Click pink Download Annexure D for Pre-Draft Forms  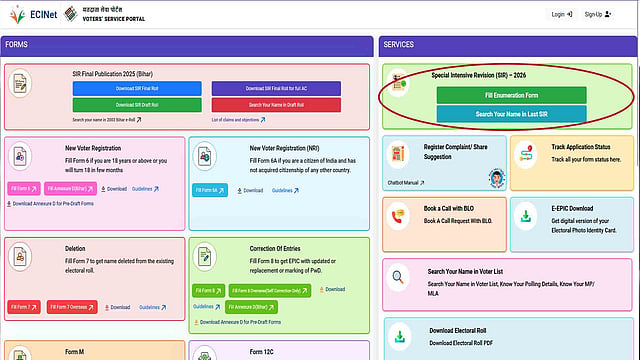click(50, 204)
